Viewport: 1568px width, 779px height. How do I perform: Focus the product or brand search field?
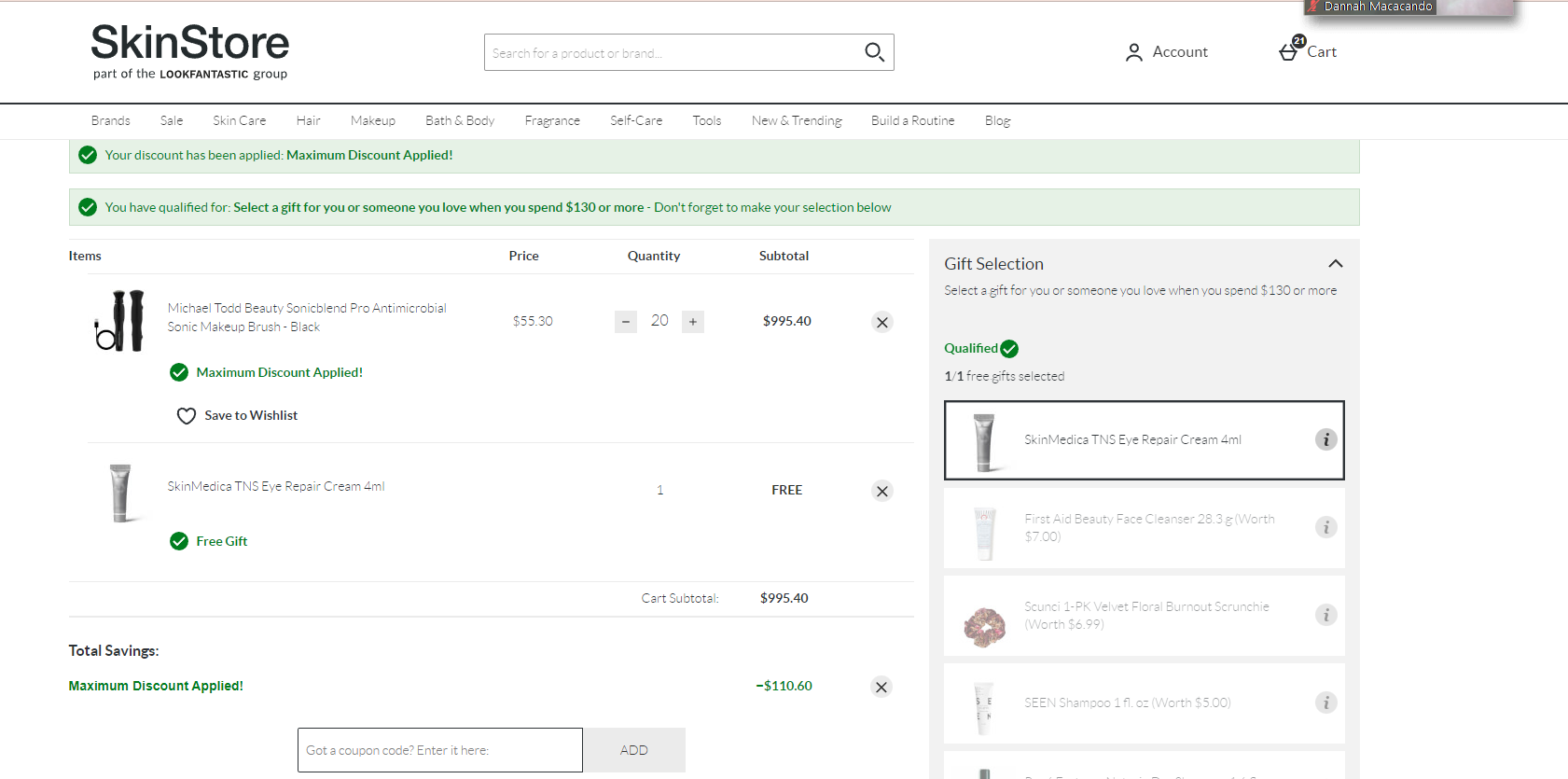[673, 52]
